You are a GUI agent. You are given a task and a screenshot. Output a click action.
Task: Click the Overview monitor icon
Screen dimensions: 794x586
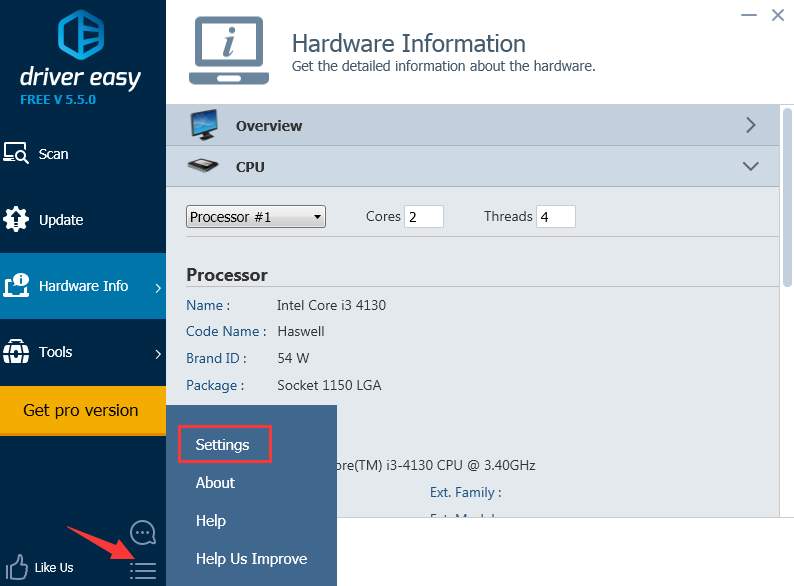click(205, 125)
